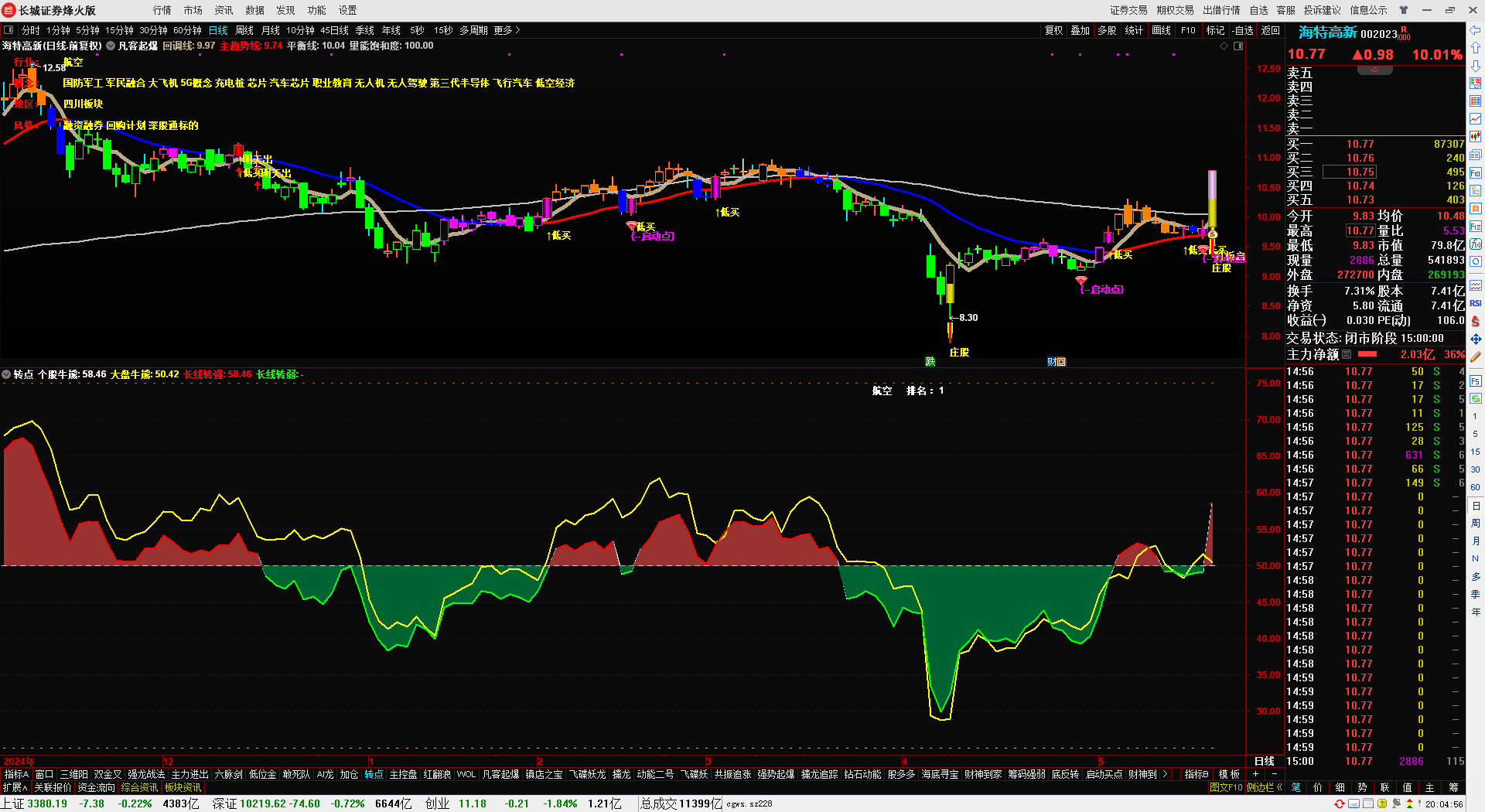Toggle the 凡客起爆 indicator circle icon
This screenshot has height=812, width=1485.
tap(111, 46)
